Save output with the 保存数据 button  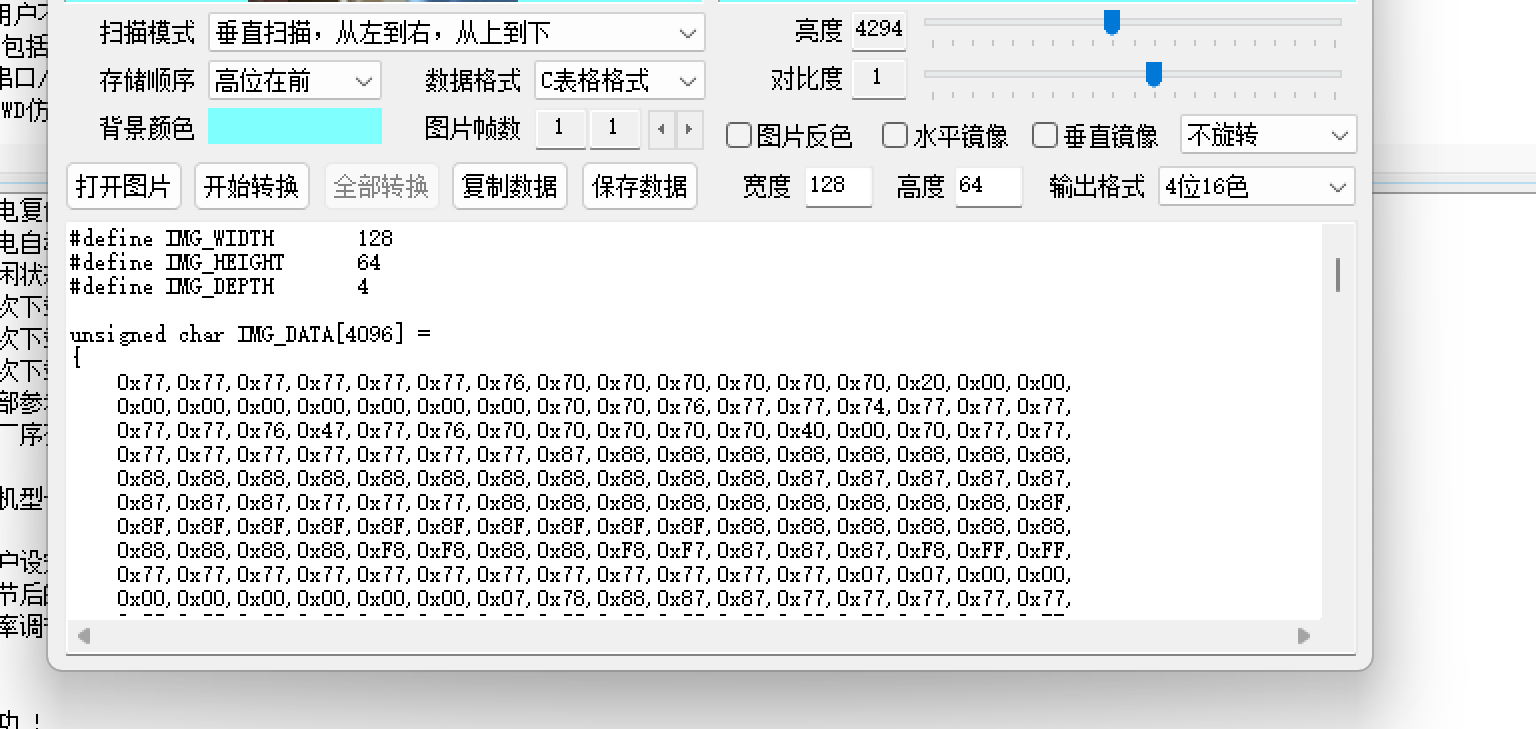(x=640, y=186)
